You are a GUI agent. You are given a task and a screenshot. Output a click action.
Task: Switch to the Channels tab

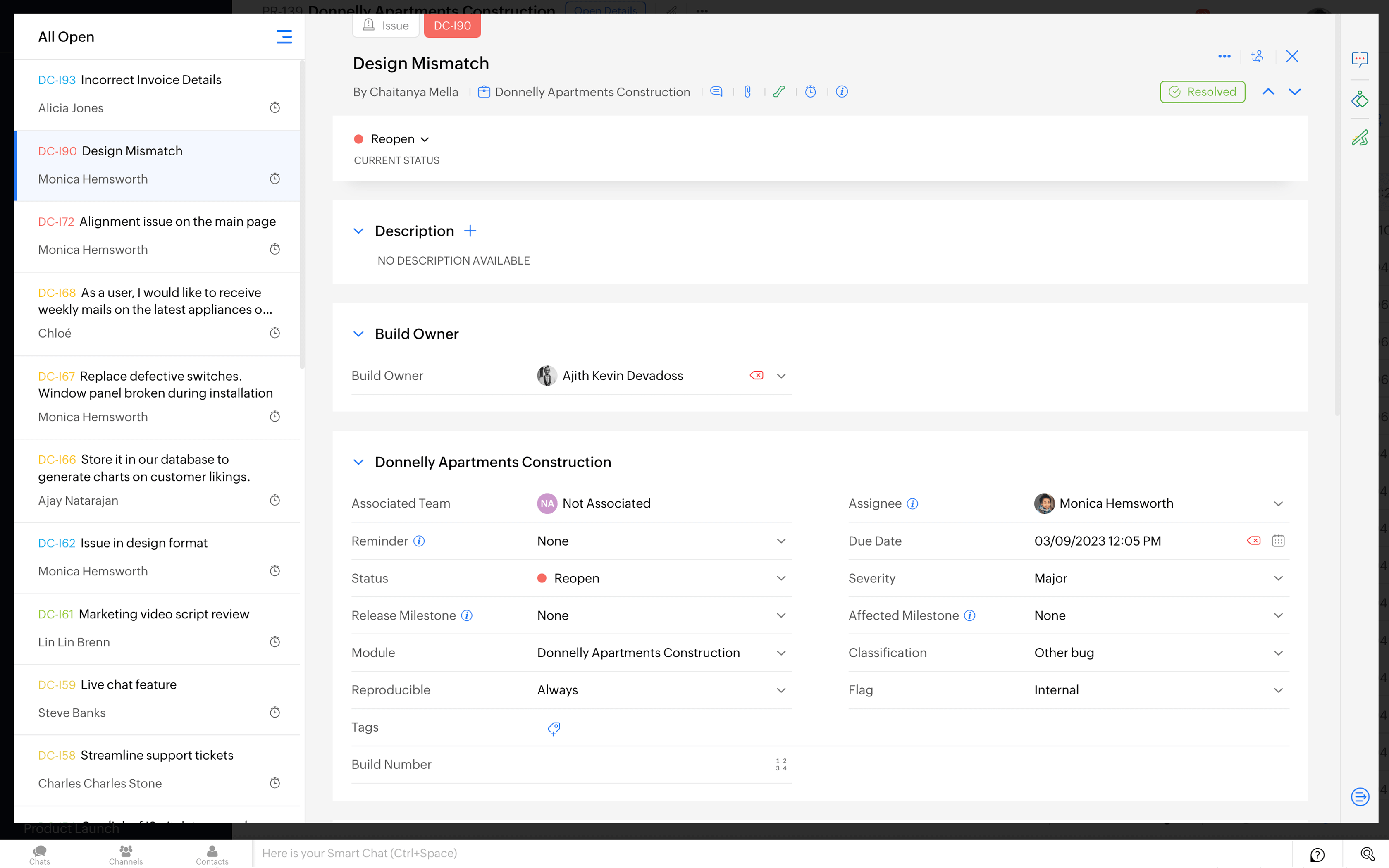(x=126, y=854)
